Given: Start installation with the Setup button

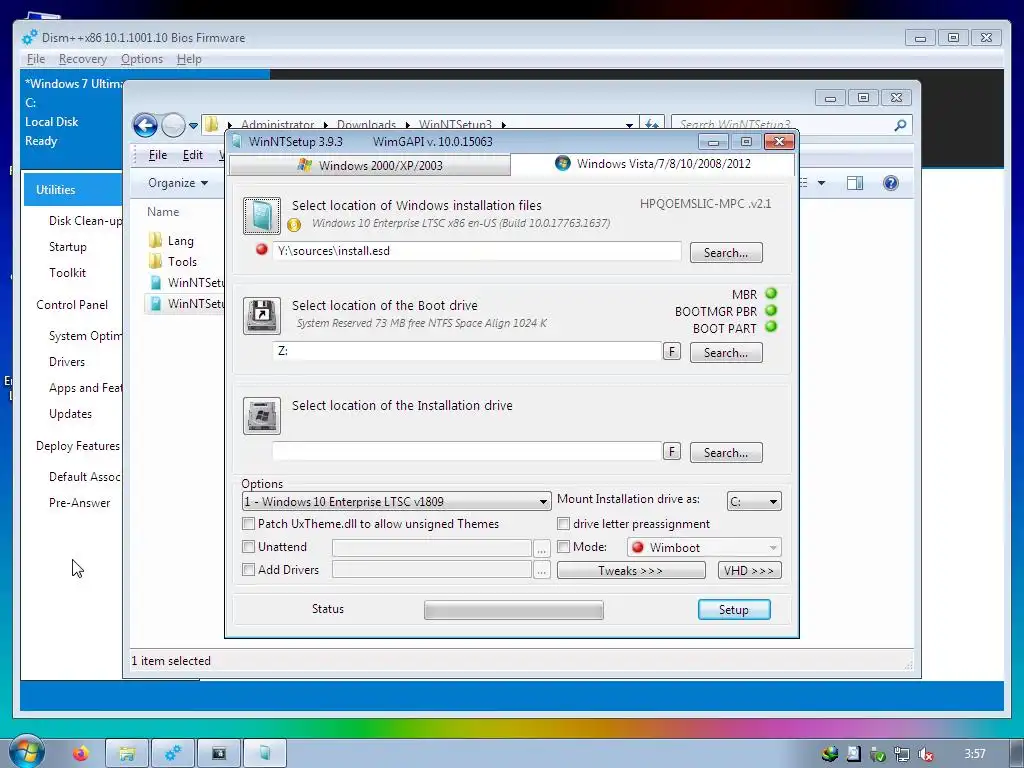Looking at the screenshot, I should pyautogui.click(x=734, y=609).
